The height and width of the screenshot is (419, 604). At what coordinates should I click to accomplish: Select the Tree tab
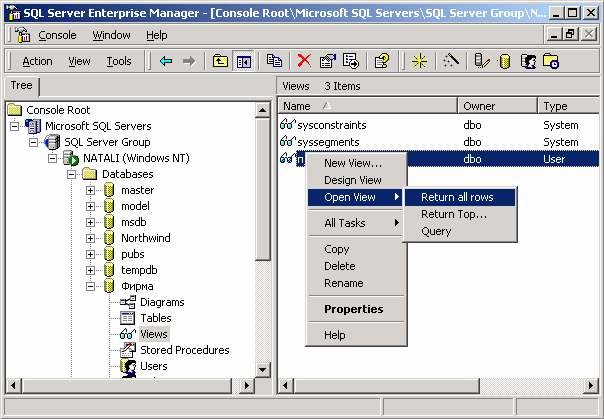22,85
